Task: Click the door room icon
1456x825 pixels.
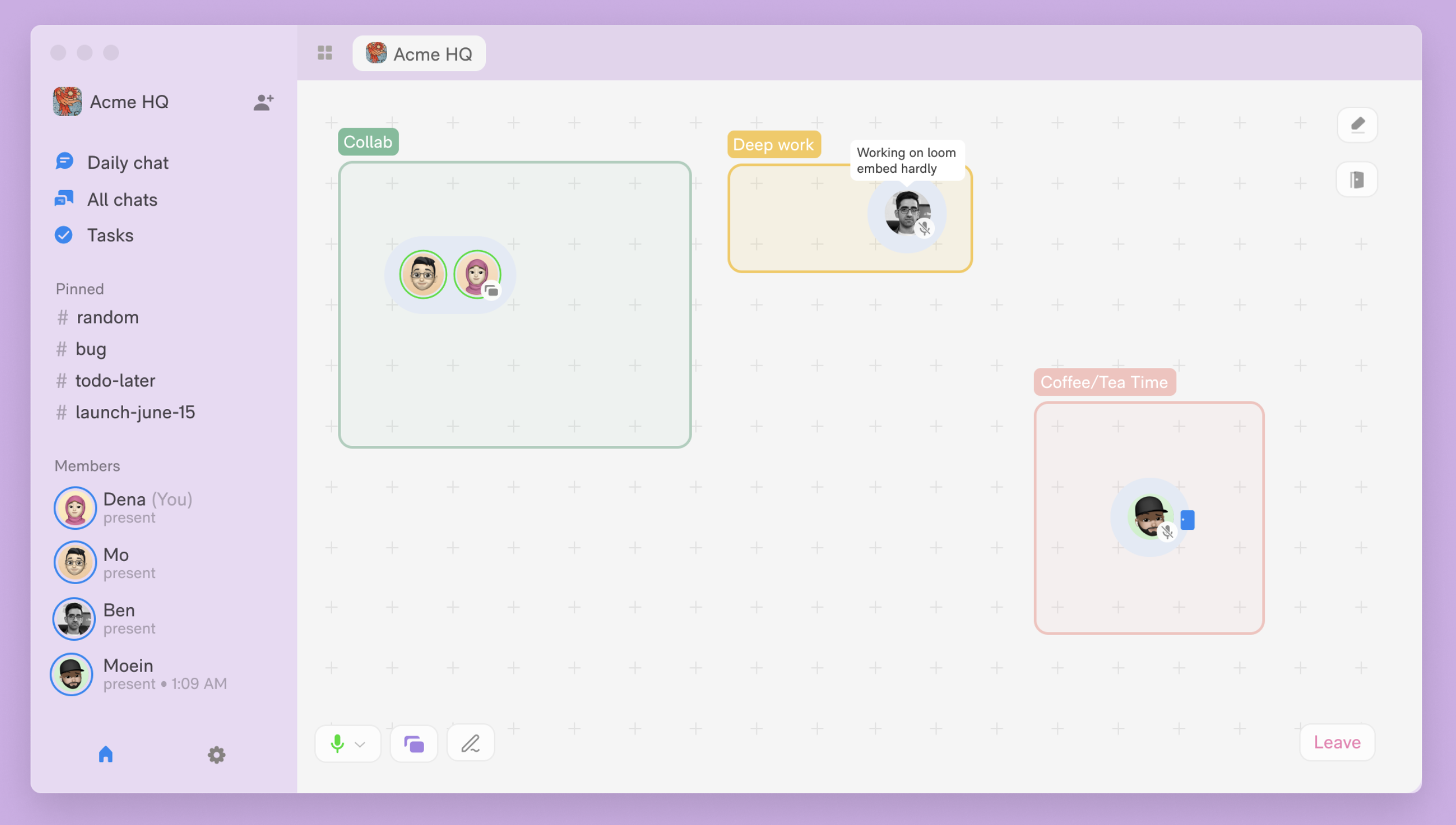Action: click(1357, 180)
